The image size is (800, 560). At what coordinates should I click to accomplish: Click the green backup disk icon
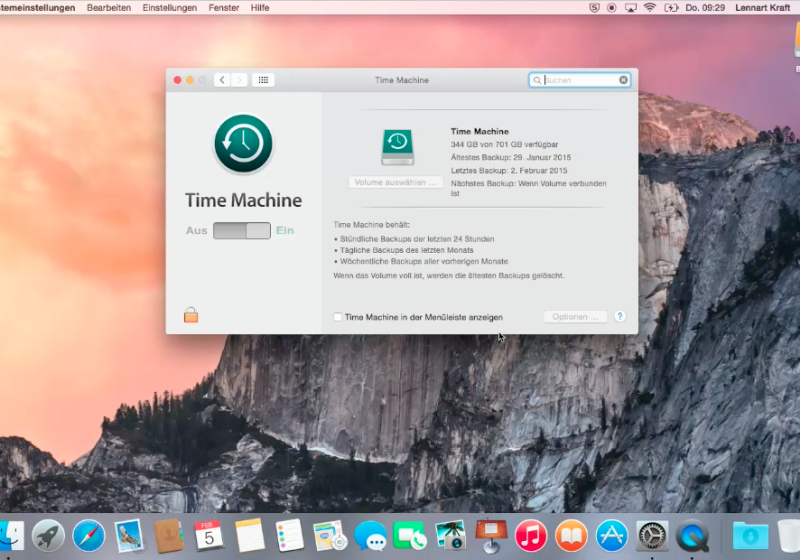[x=397, y=147]
